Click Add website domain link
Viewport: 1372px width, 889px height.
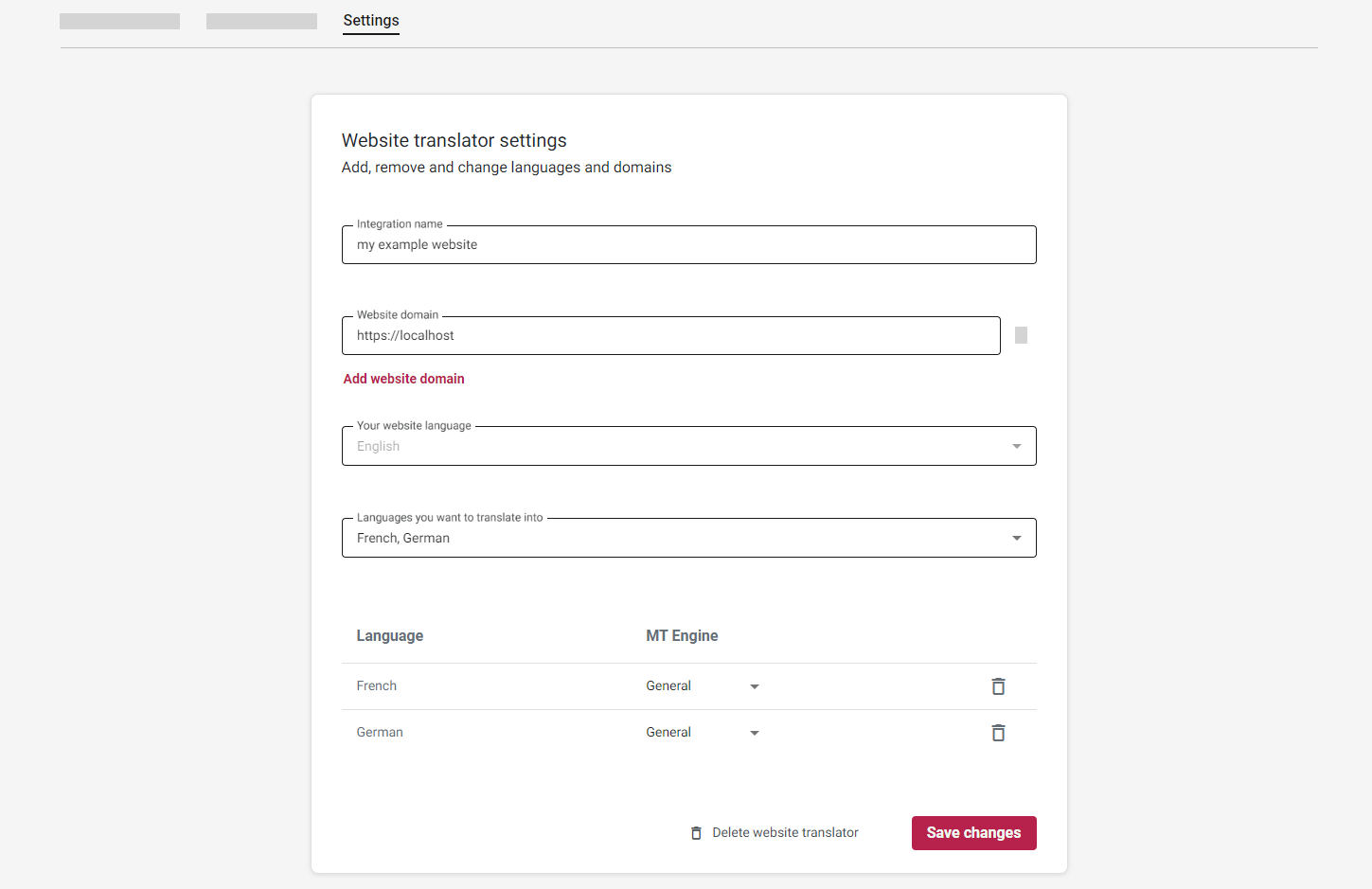tap(404, 379)
